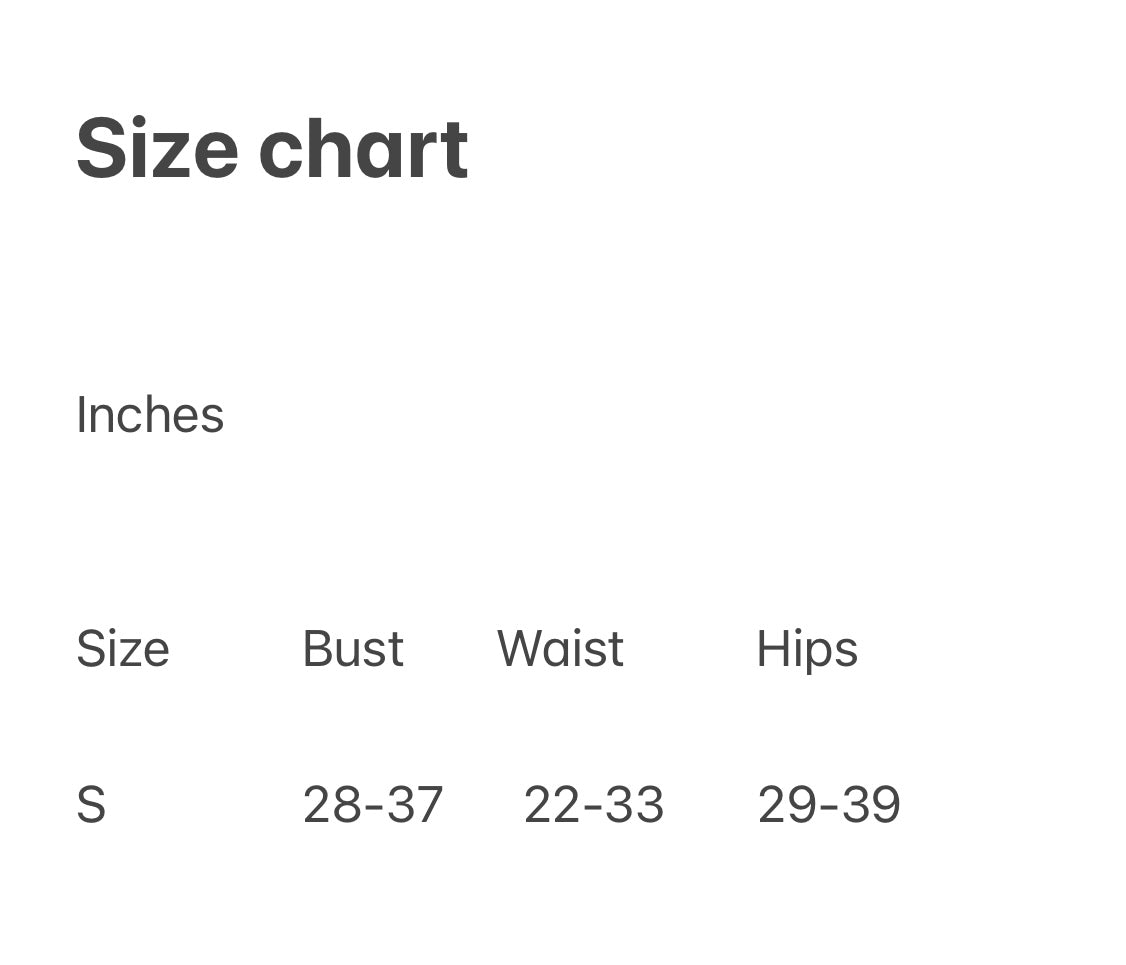Click the bold word "Size" in the heading
This screenshot has height=965, width=1126.
[157, 149]
